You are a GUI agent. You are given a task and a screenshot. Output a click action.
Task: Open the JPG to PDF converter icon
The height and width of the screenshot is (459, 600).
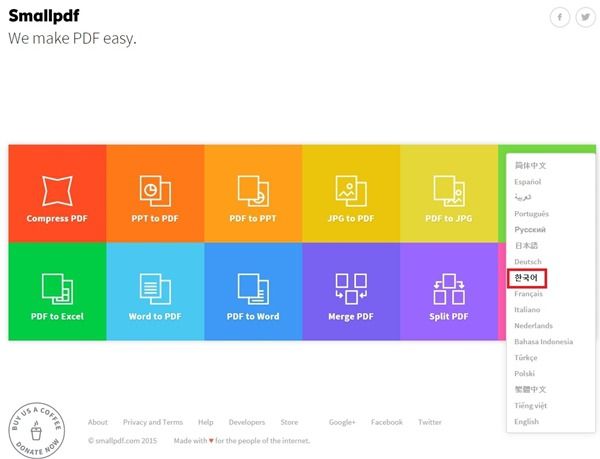click(351, 190)
